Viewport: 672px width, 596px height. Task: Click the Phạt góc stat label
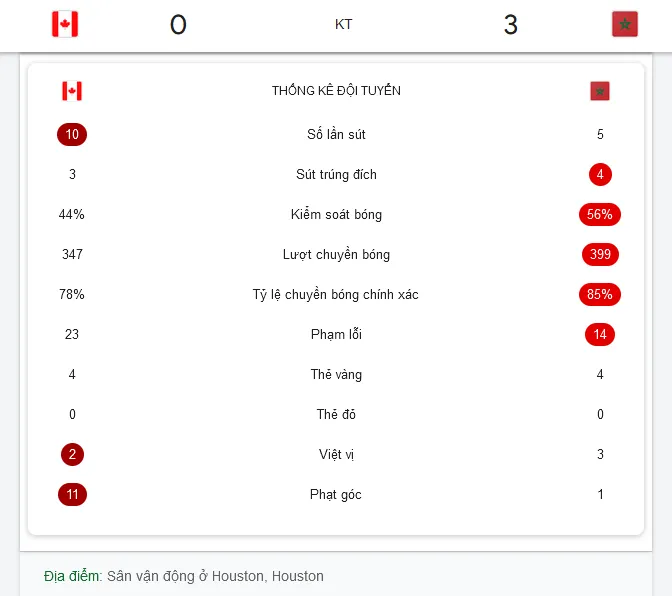pos(336,495)
